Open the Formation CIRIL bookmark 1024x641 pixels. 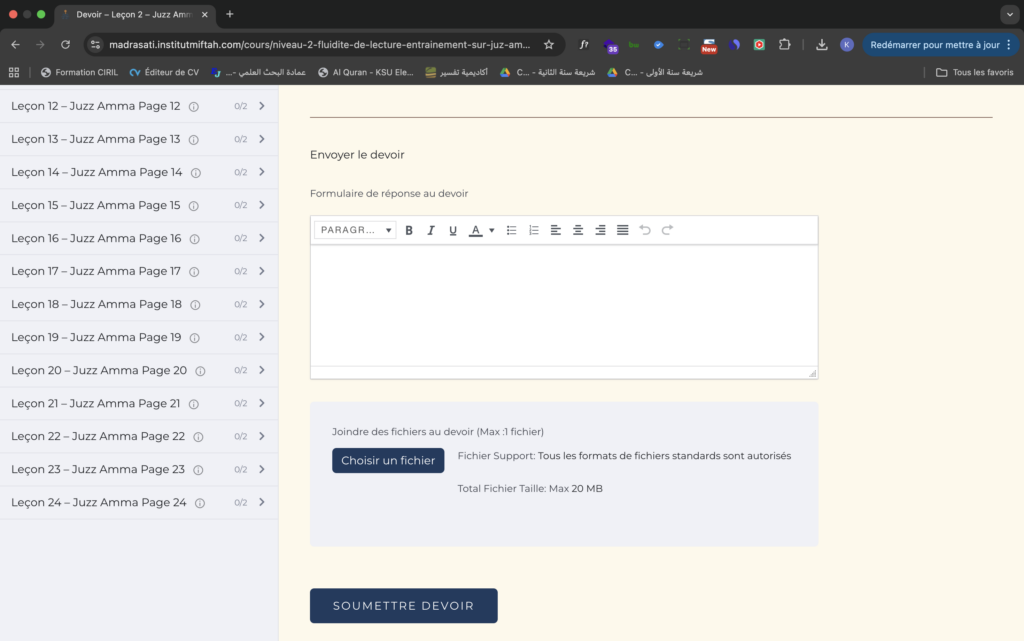point(79,72)
